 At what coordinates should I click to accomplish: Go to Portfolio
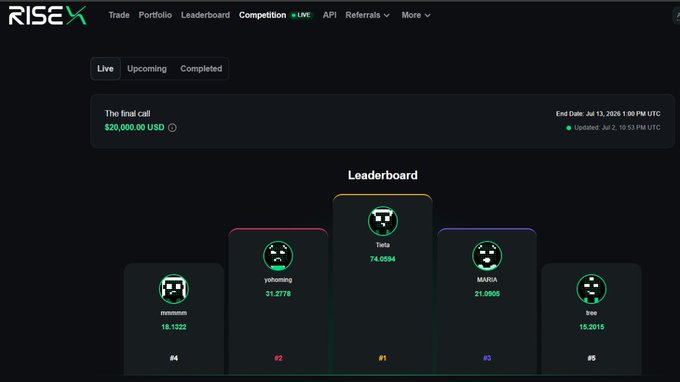click(155, 15)
